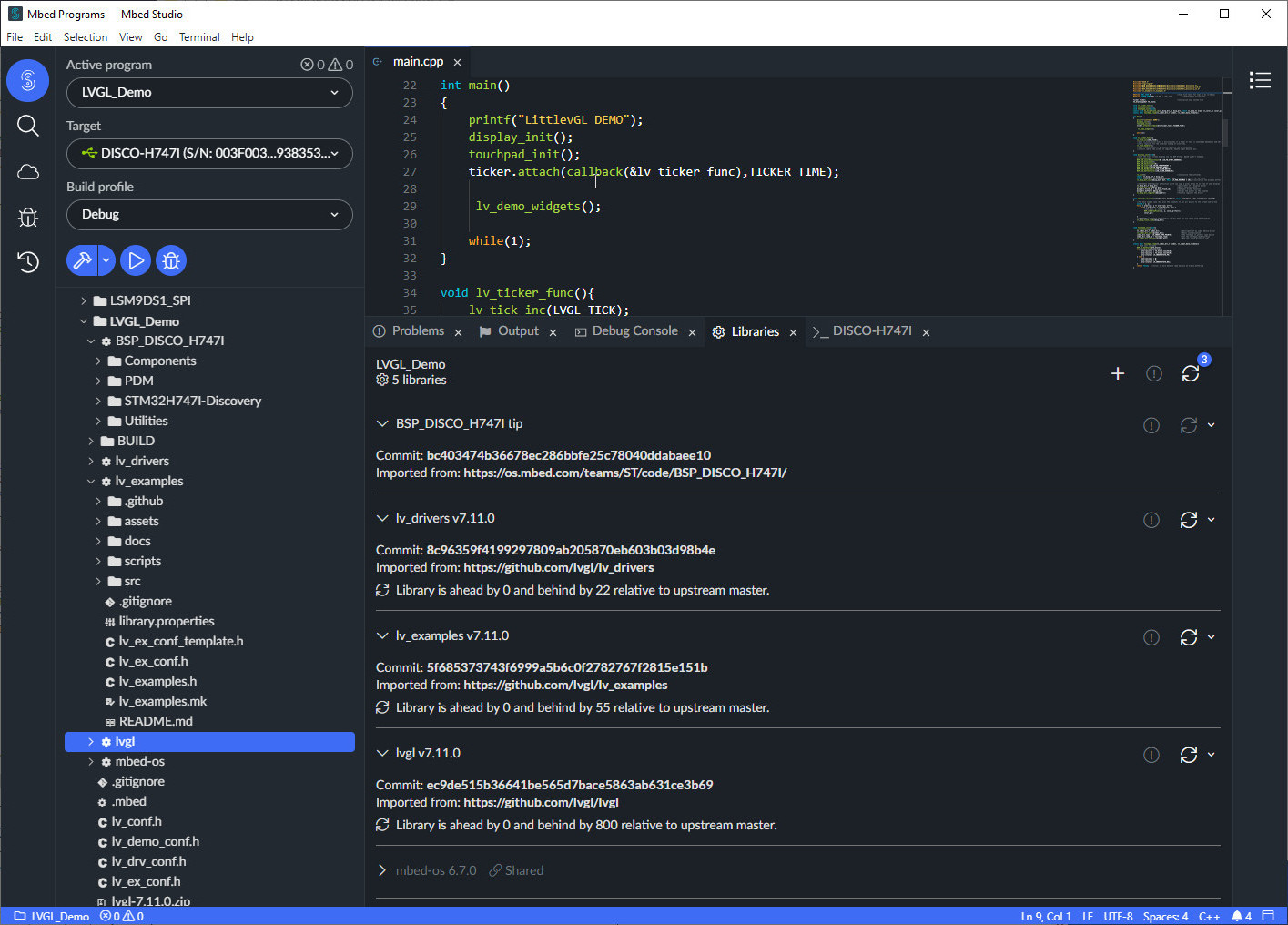
Task: Open the Terminal menu
Action: [199, 37]
